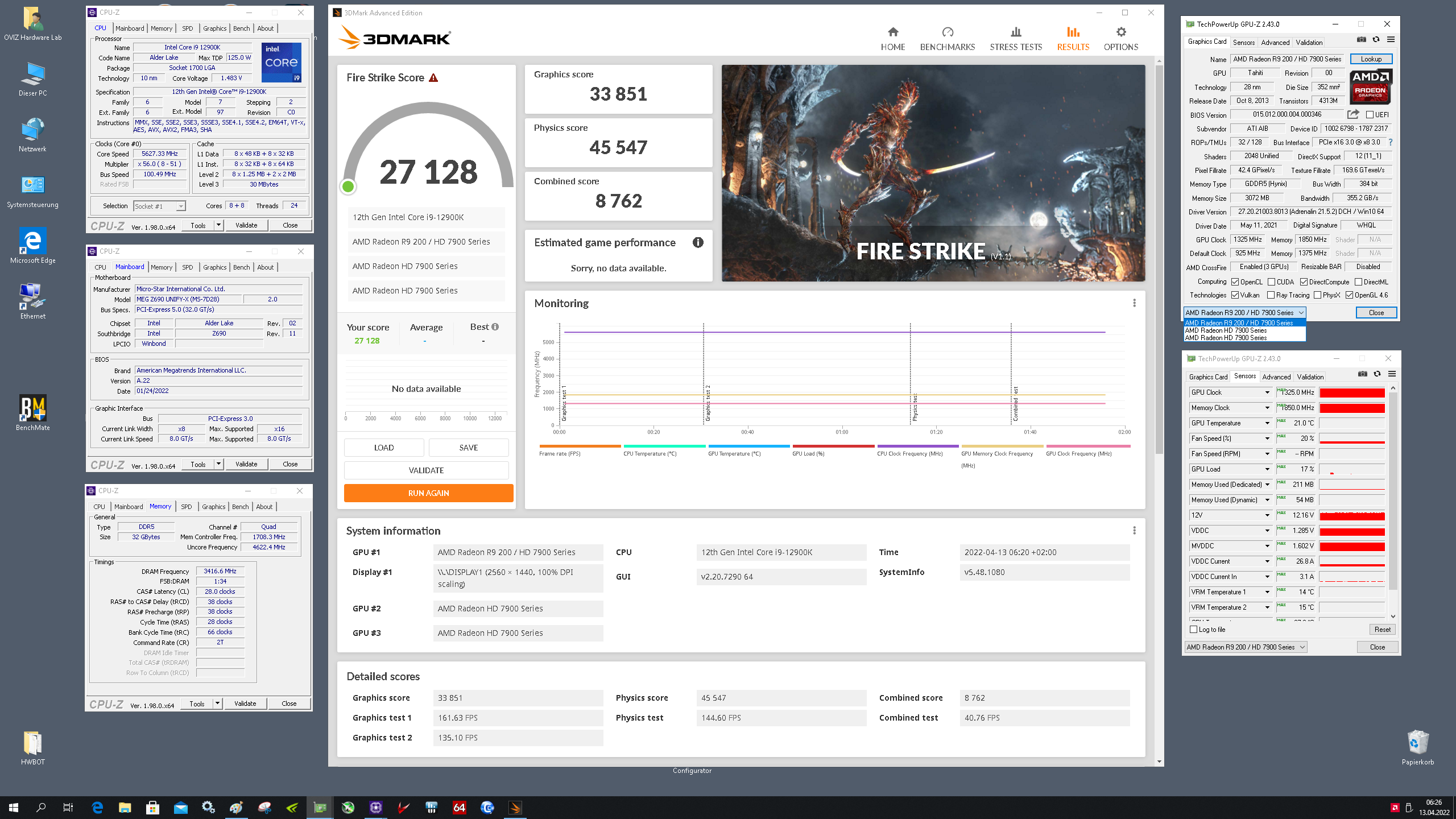Click the 3DMark icon in the taskbar

pyautogui.click(x=515, y=808)
